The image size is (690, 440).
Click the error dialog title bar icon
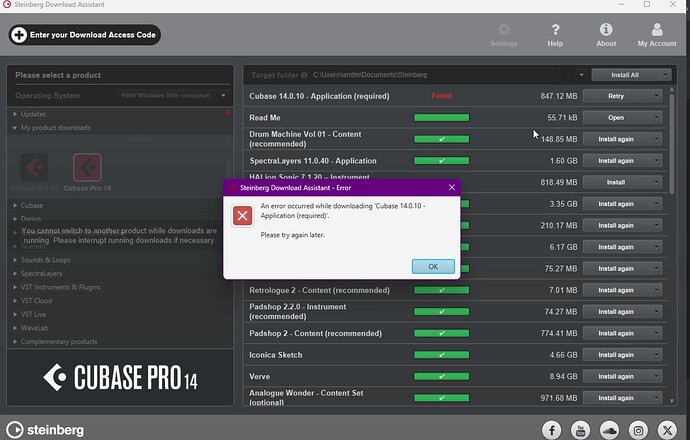(233, 188)
